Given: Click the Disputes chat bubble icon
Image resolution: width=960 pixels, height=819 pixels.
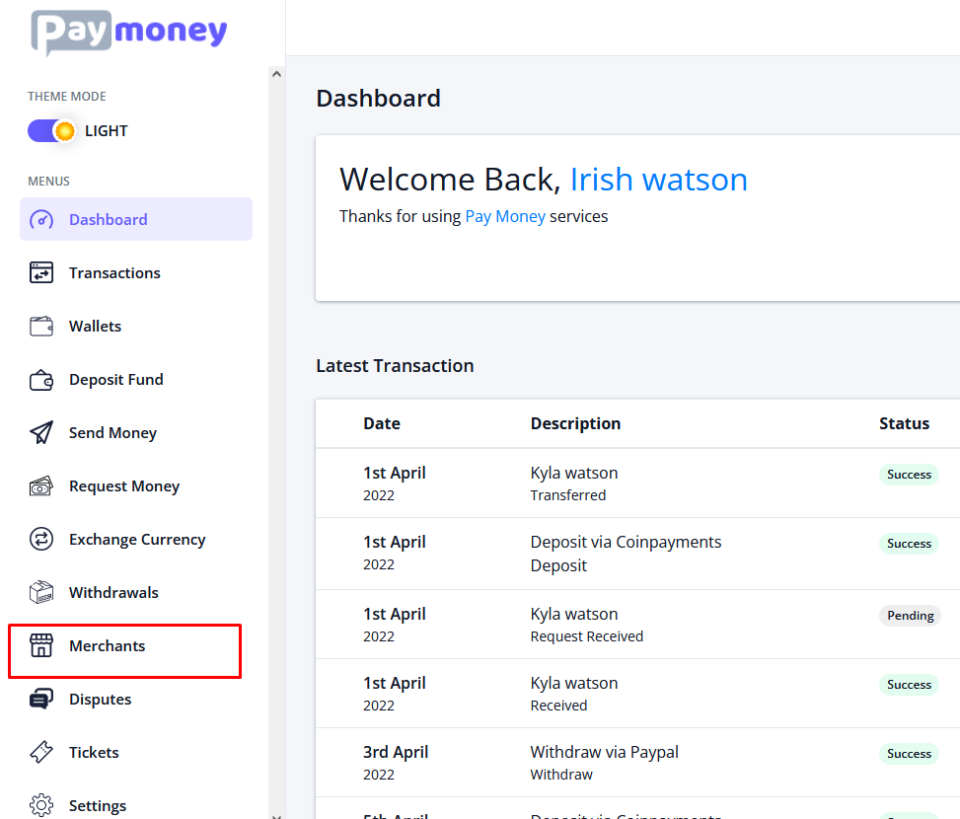Looking at the screenshot, I should coord(41,699).
